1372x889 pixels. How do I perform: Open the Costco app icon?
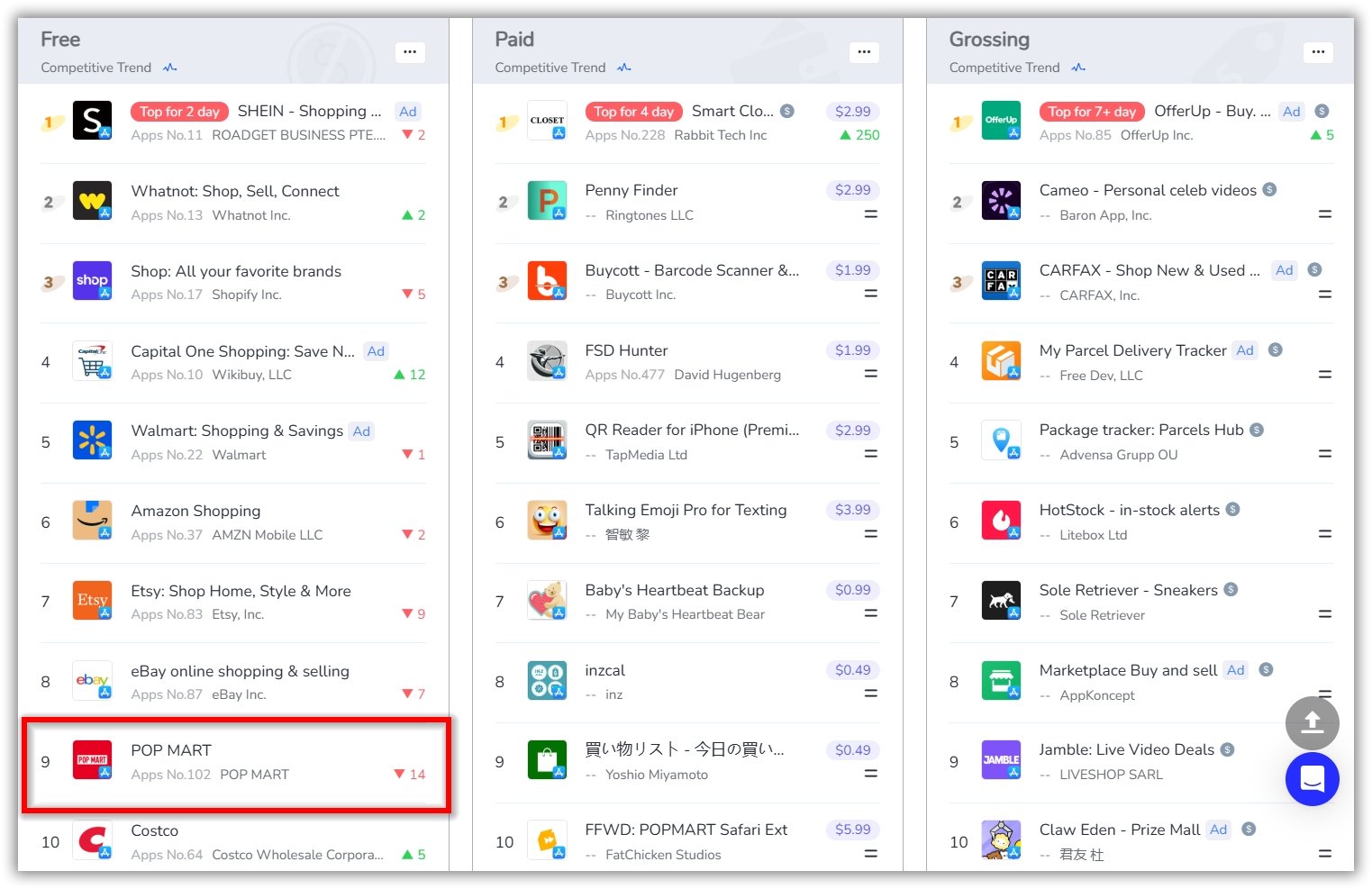click(92, 840)
